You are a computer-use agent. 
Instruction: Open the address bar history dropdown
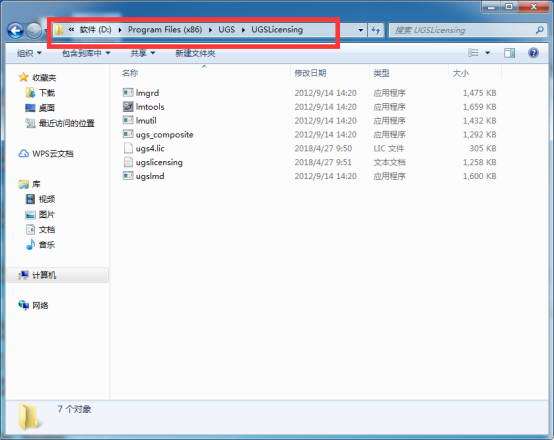[x=360, y=30]
